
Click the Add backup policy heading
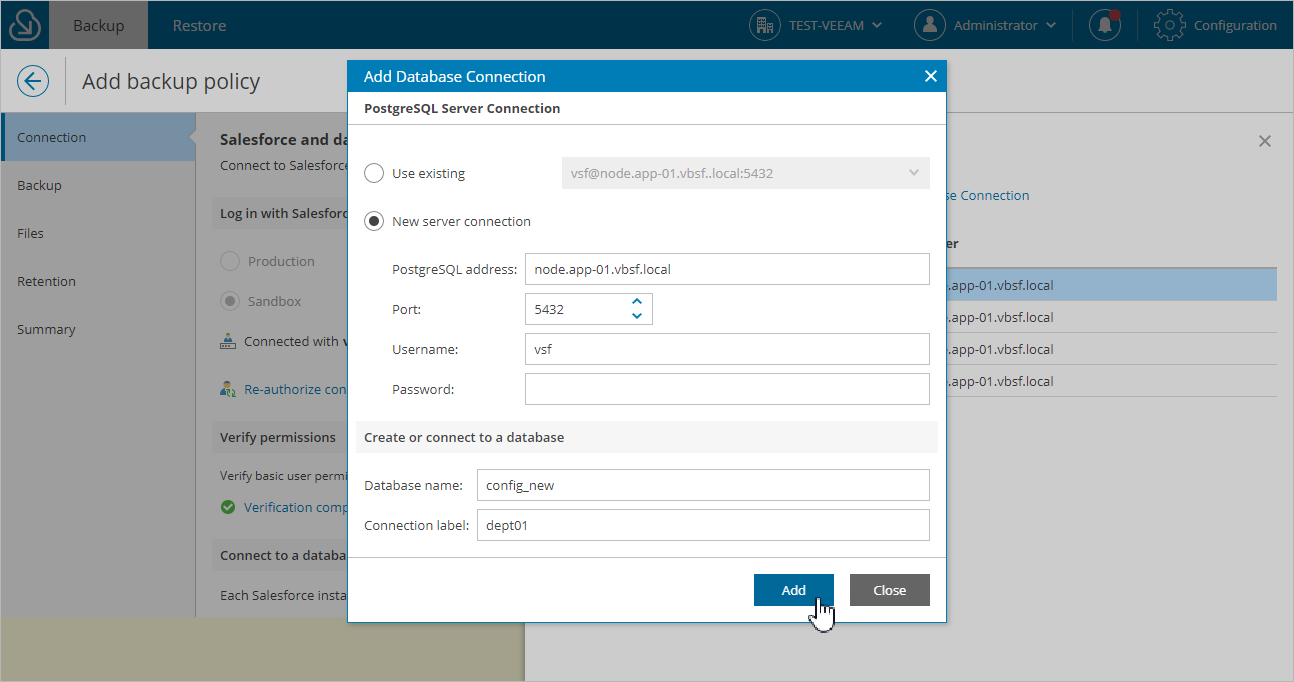coord(171,81)
